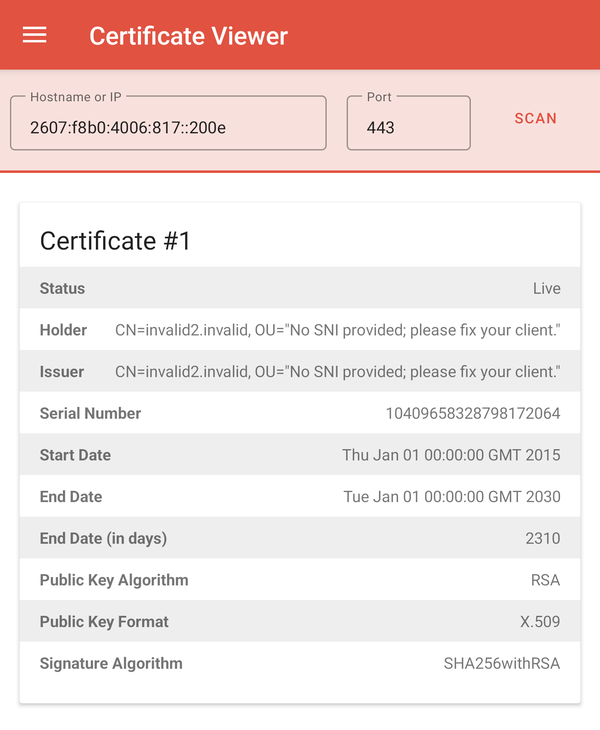Select the Holder CN=invalid2.invalid value
The height and width of the screenshot is (730, 600).
coord(337,330)
